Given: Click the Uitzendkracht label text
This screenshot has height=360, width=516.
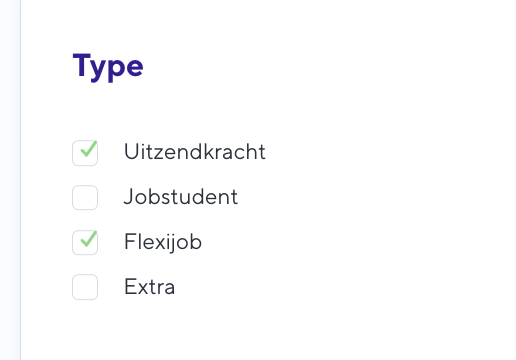Looking at the screenshot, I should click(x=195, y=152).
